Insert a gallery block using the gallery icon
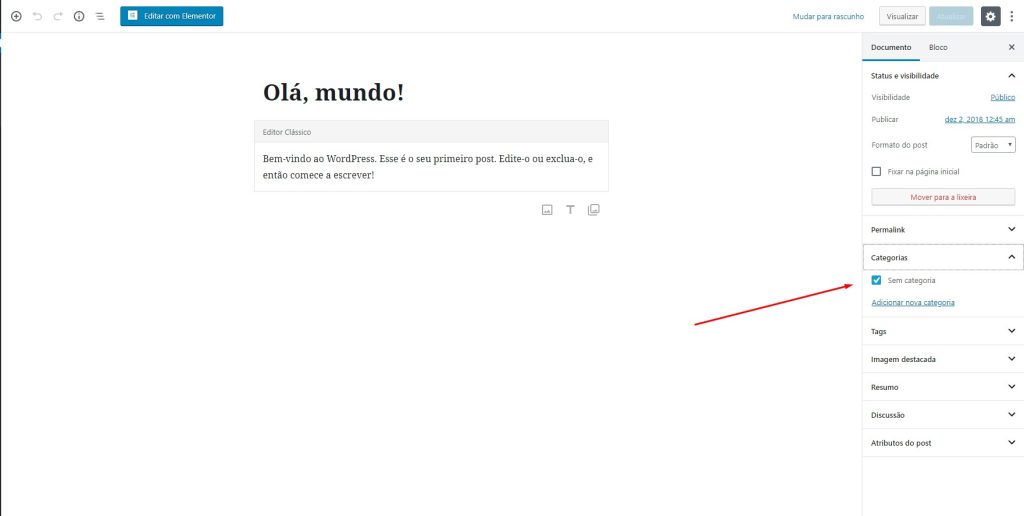 click(x=594, y=210)
